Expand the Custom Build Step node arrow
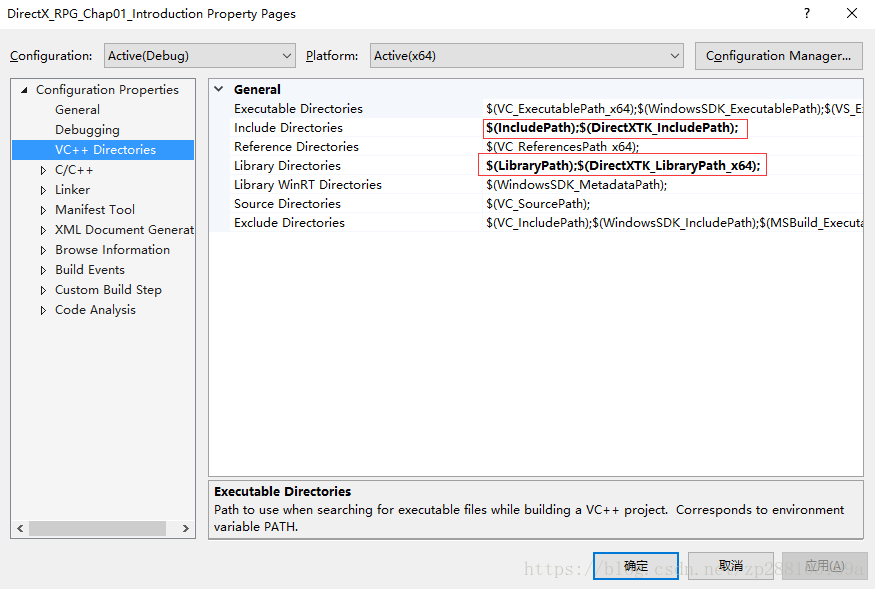The height and width of the screenshot is (589, 875). click(x=43, y=290)
